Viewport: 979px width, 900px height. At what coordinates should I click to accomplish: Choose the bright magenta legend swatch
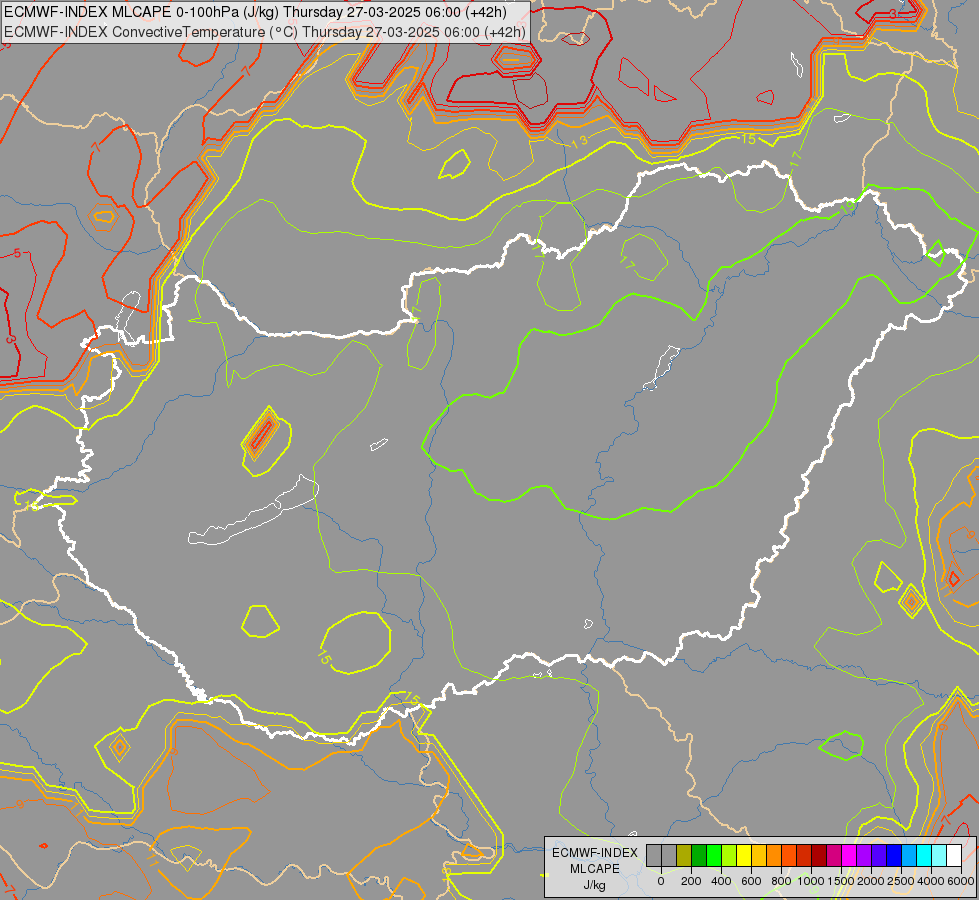point(850,855)
